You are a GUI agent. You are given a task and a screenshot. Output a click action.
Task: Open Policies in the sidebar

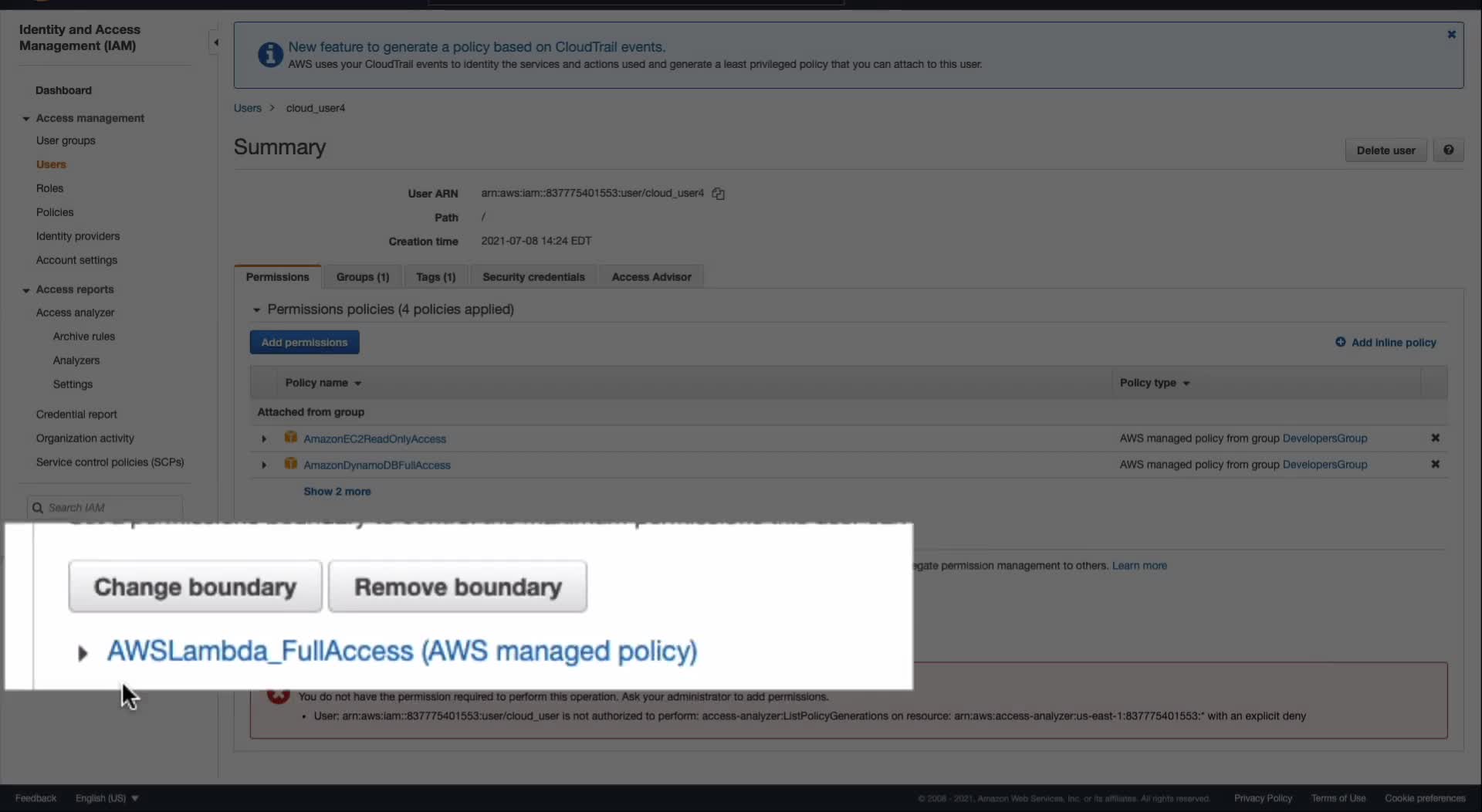55,212
